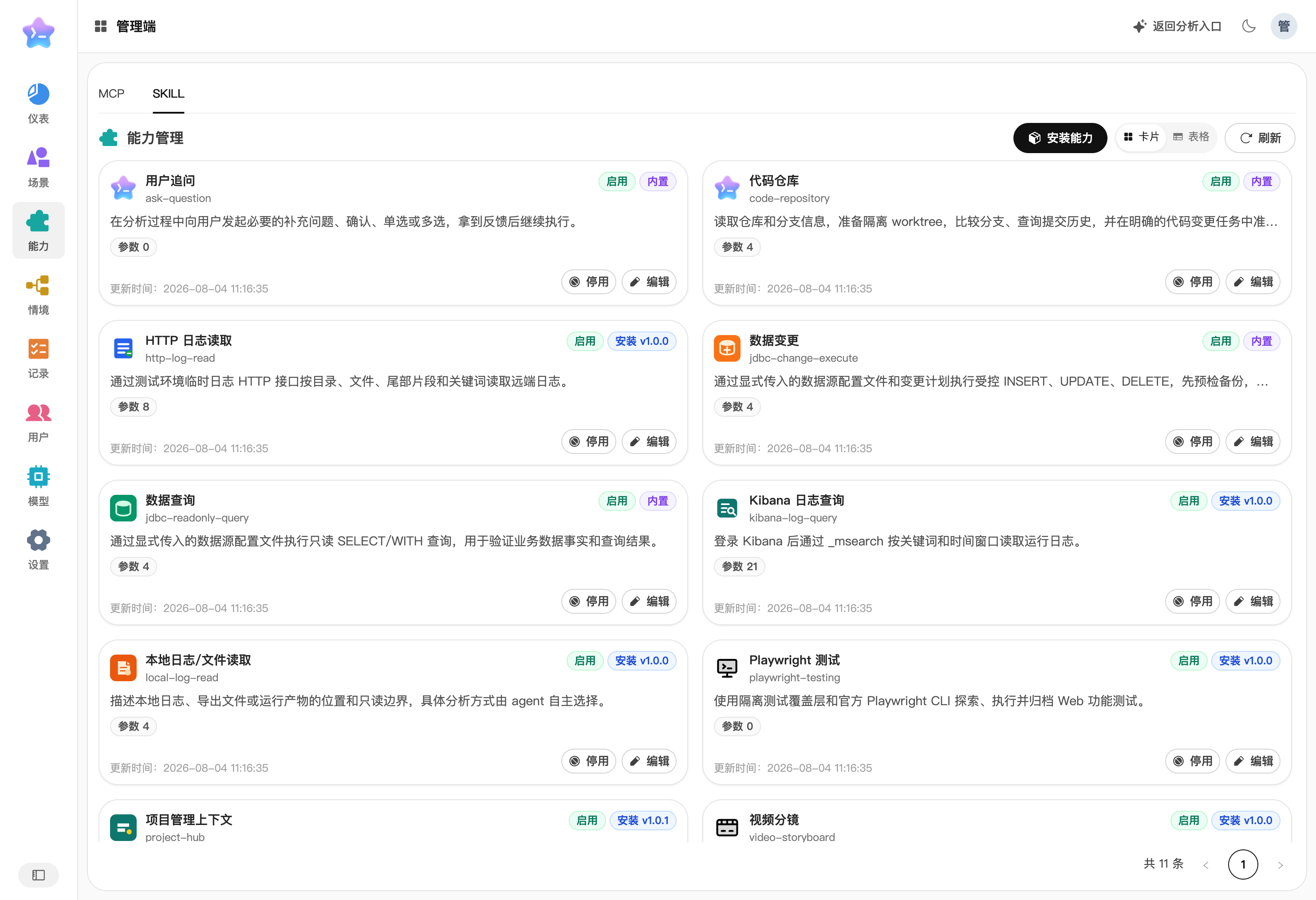
Task: Click the 数据查询 green database icon
Action: pyautogui.click(x=123, y=508)
